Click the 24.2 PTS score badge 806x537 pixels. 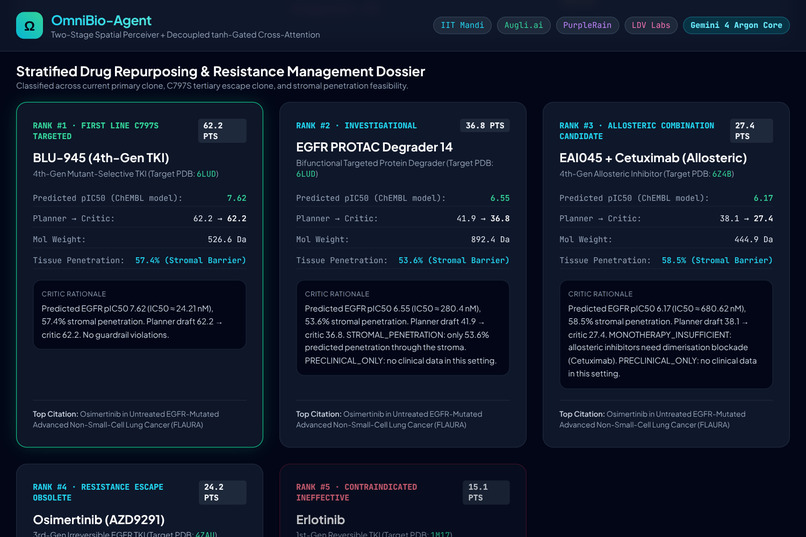[223, 492]
